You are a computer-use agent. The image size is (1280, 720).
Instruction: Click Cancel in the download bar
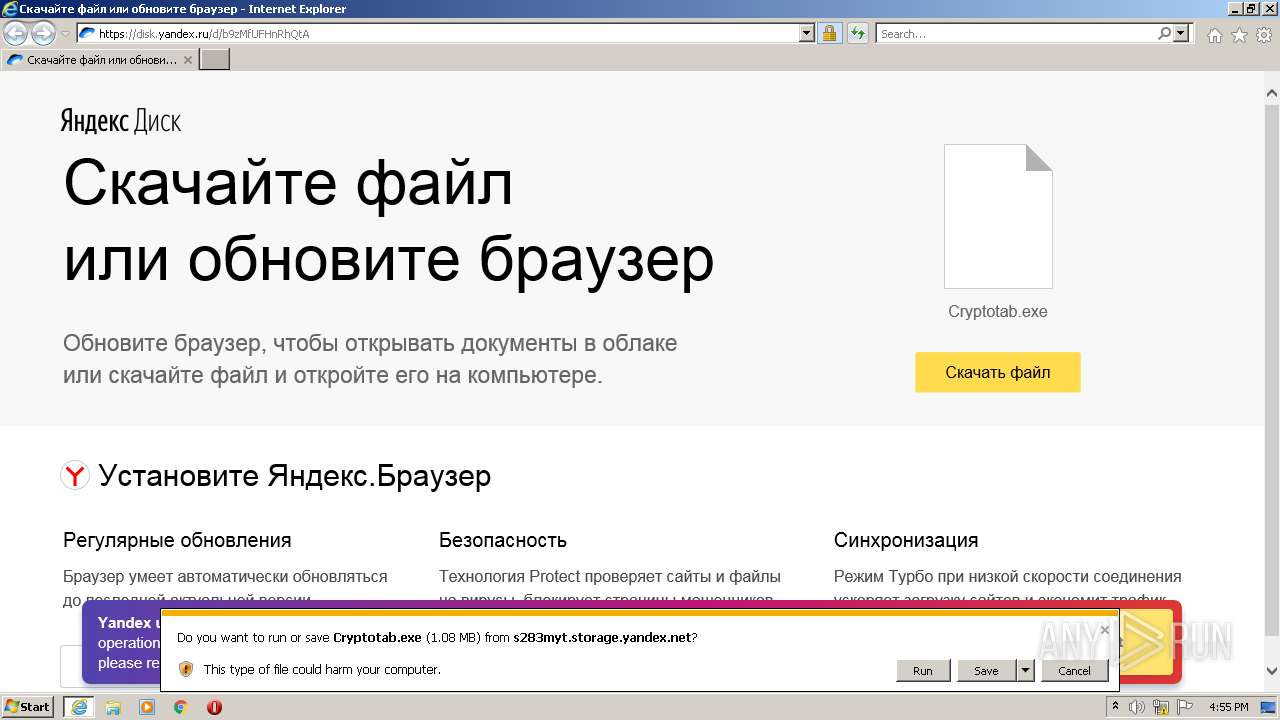[x=1074, y=670]
